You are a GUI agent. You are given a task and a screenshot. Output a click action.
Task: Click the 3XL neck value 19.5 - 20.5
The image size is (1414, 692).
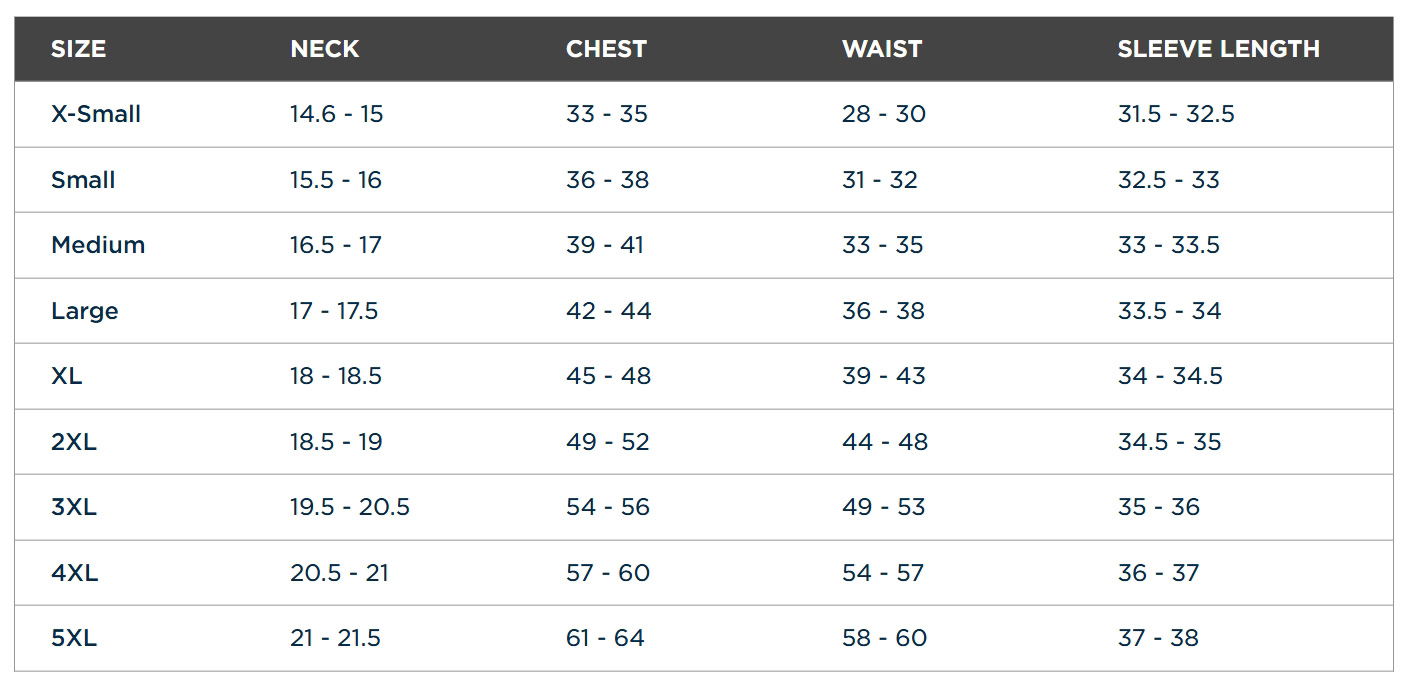[350, 507]
